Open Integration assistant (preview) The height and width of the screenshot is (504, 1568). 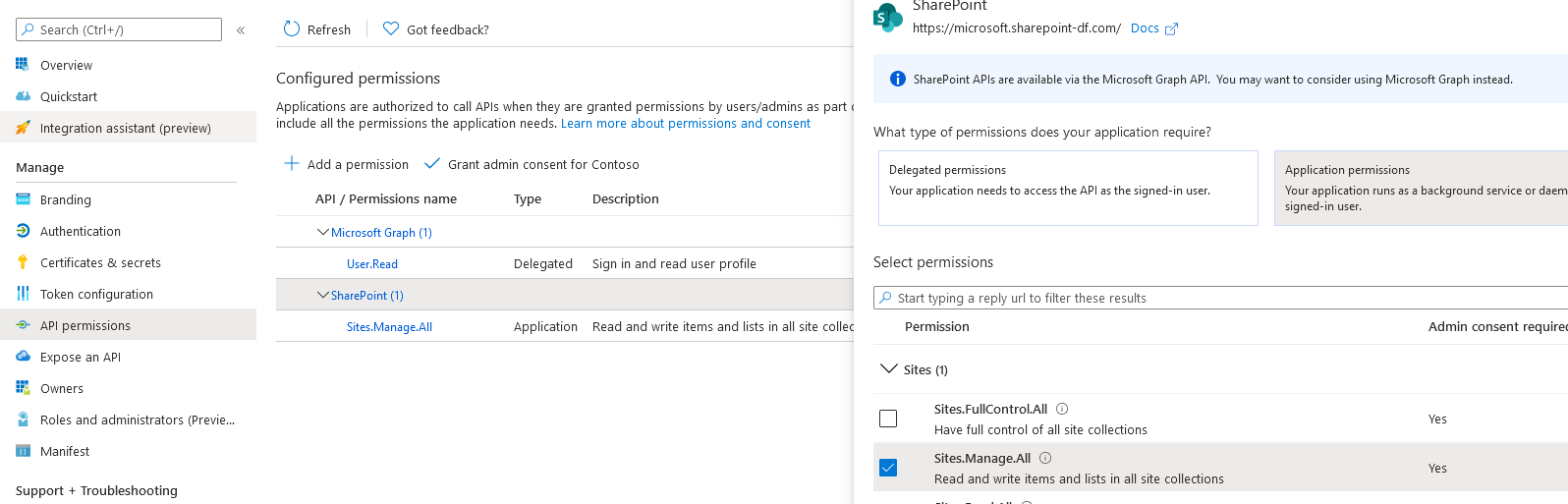[x=126, y=128]
